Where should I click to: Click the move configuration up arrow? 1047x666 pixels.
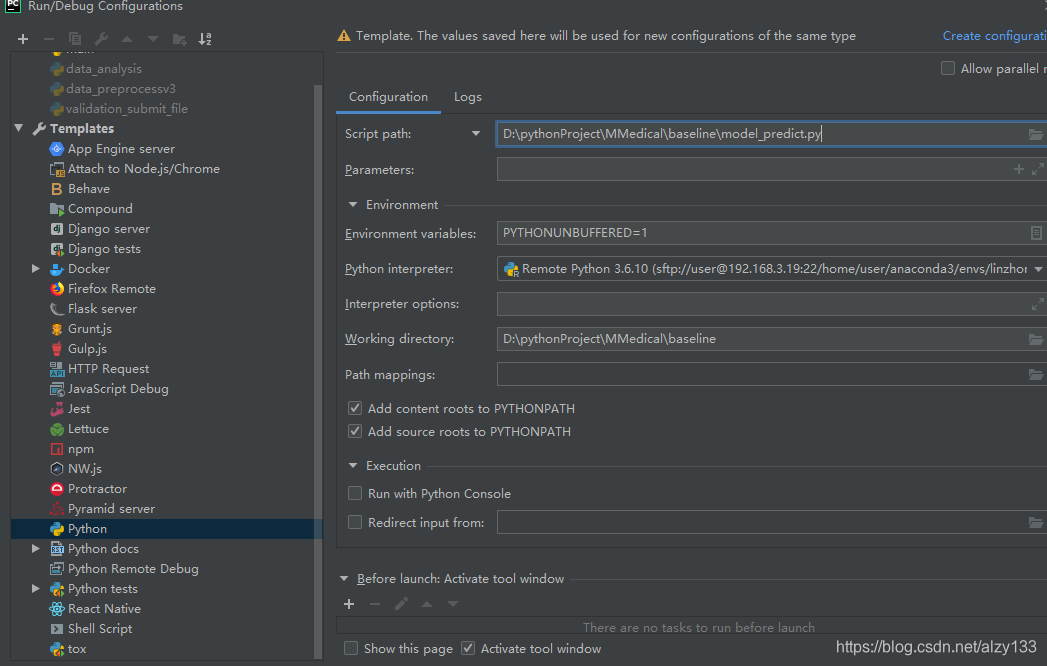tap(127, 39)
